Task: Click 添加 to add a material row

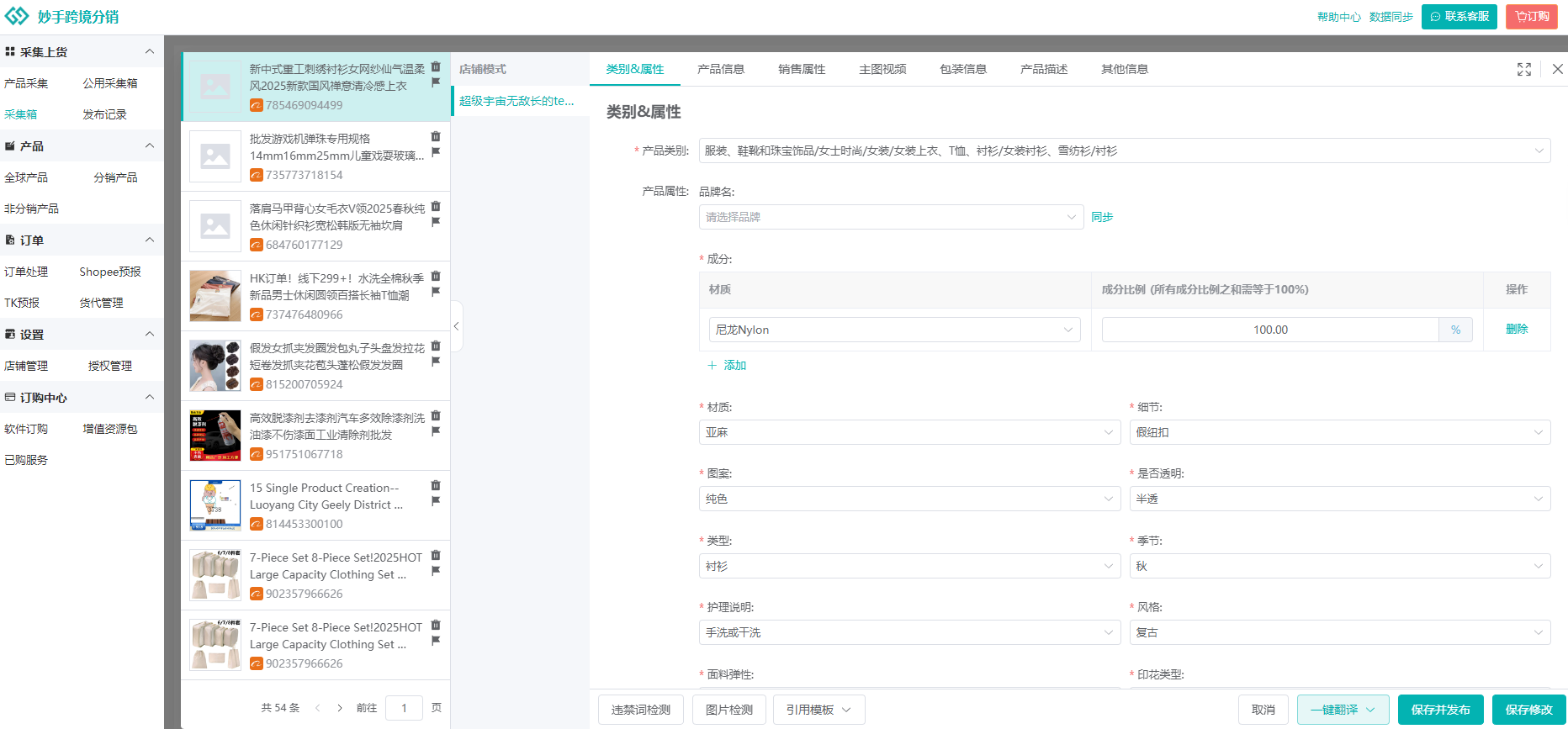Action: coord(728,365)
